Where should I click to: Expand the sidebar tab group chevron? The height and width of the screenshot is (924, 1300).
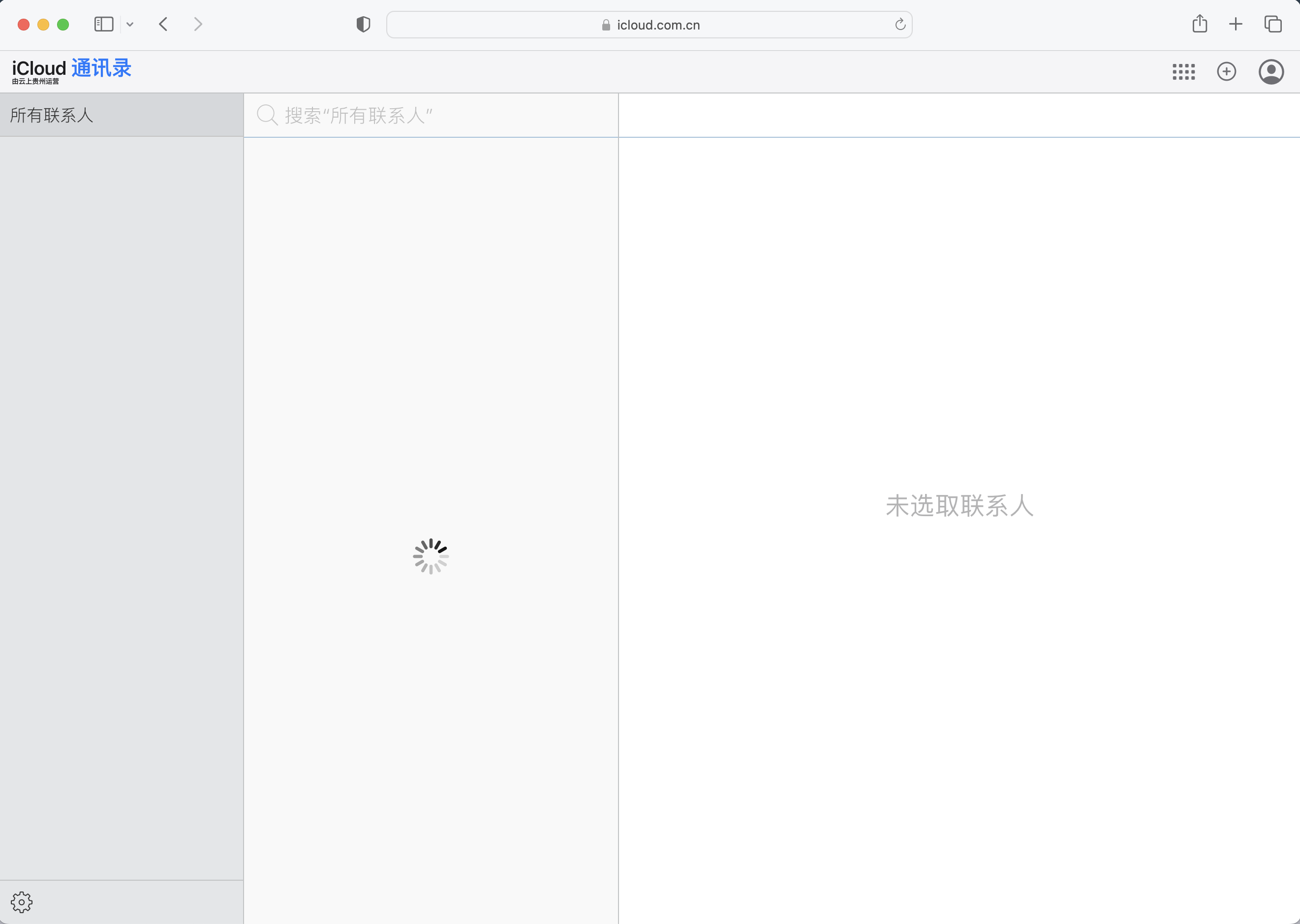pos(130,25)
